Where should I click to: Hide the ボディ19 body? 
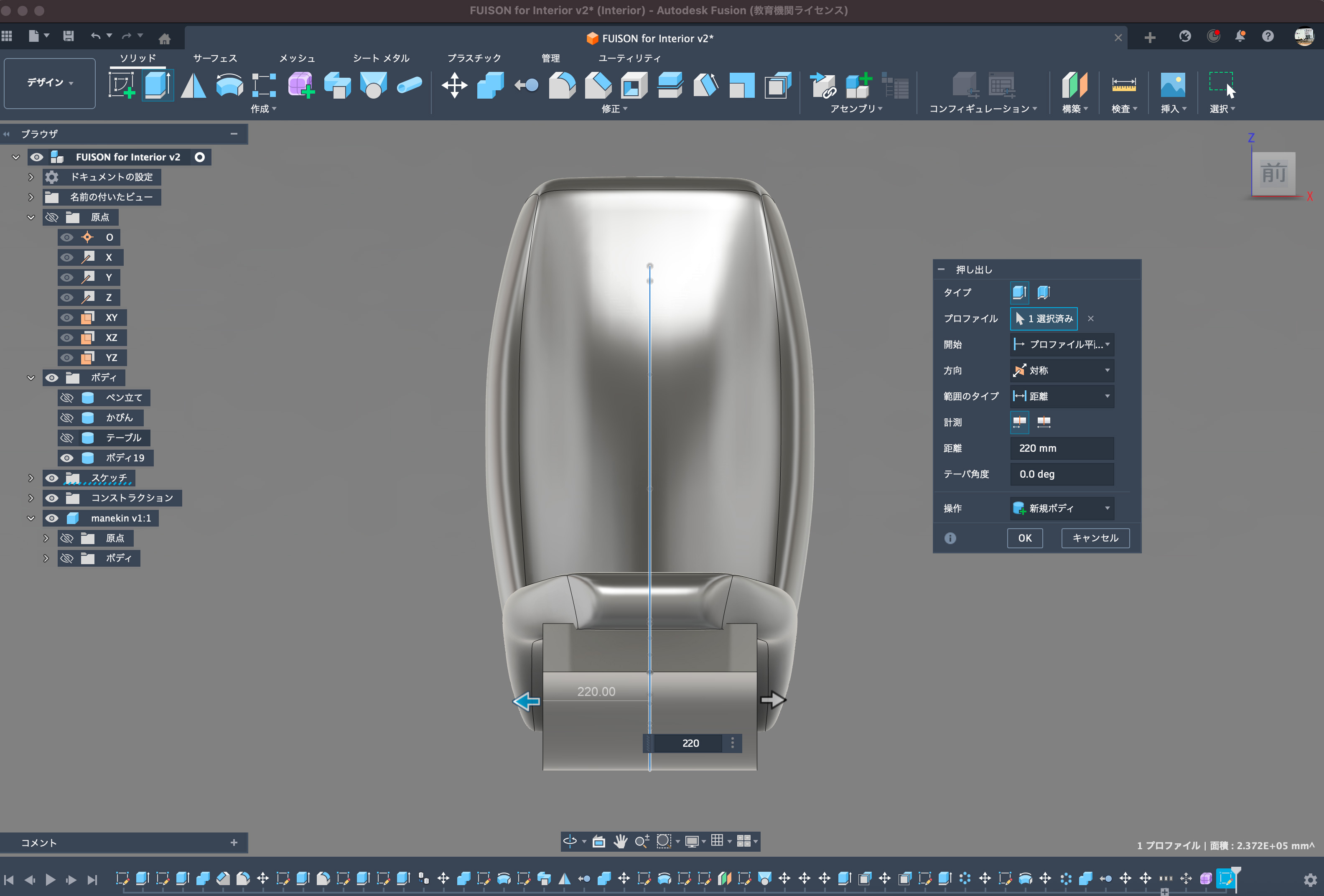(67, 458)
